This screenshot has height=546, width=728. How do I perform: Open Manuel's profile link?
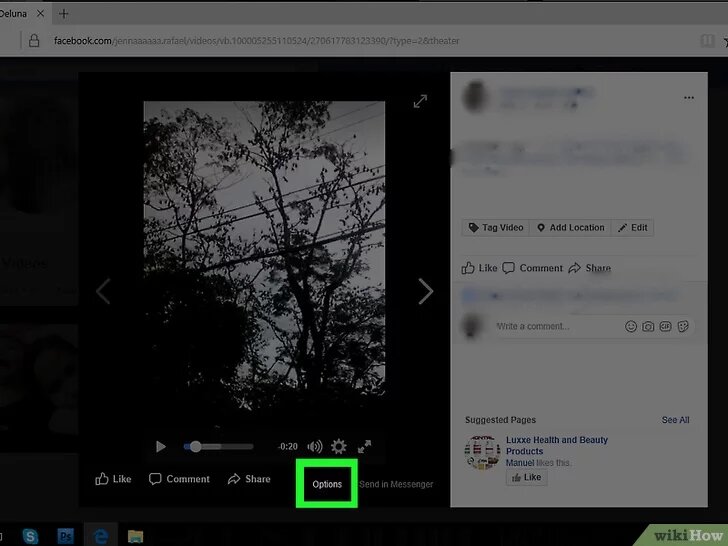click(x=520, y=463)
